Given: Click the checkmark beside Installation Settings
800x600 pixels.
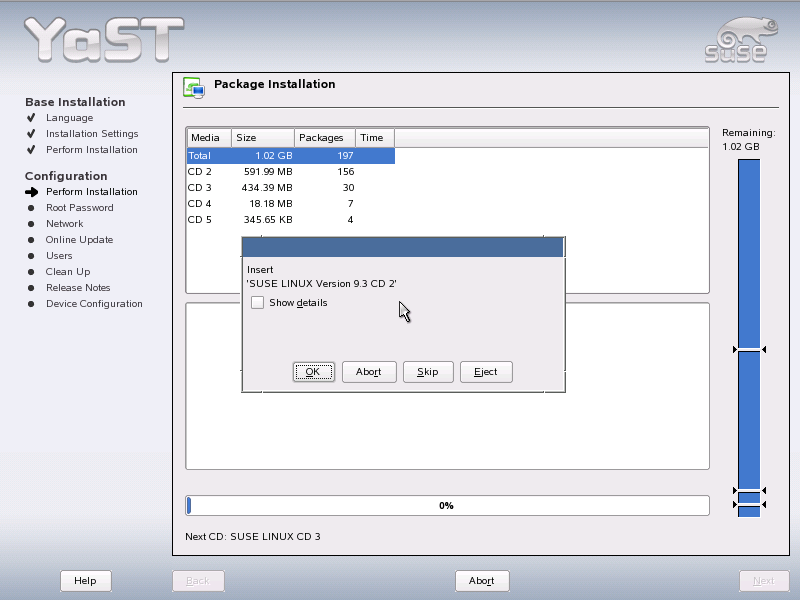Looking at the screenshot, I should (x=31, y=134).
